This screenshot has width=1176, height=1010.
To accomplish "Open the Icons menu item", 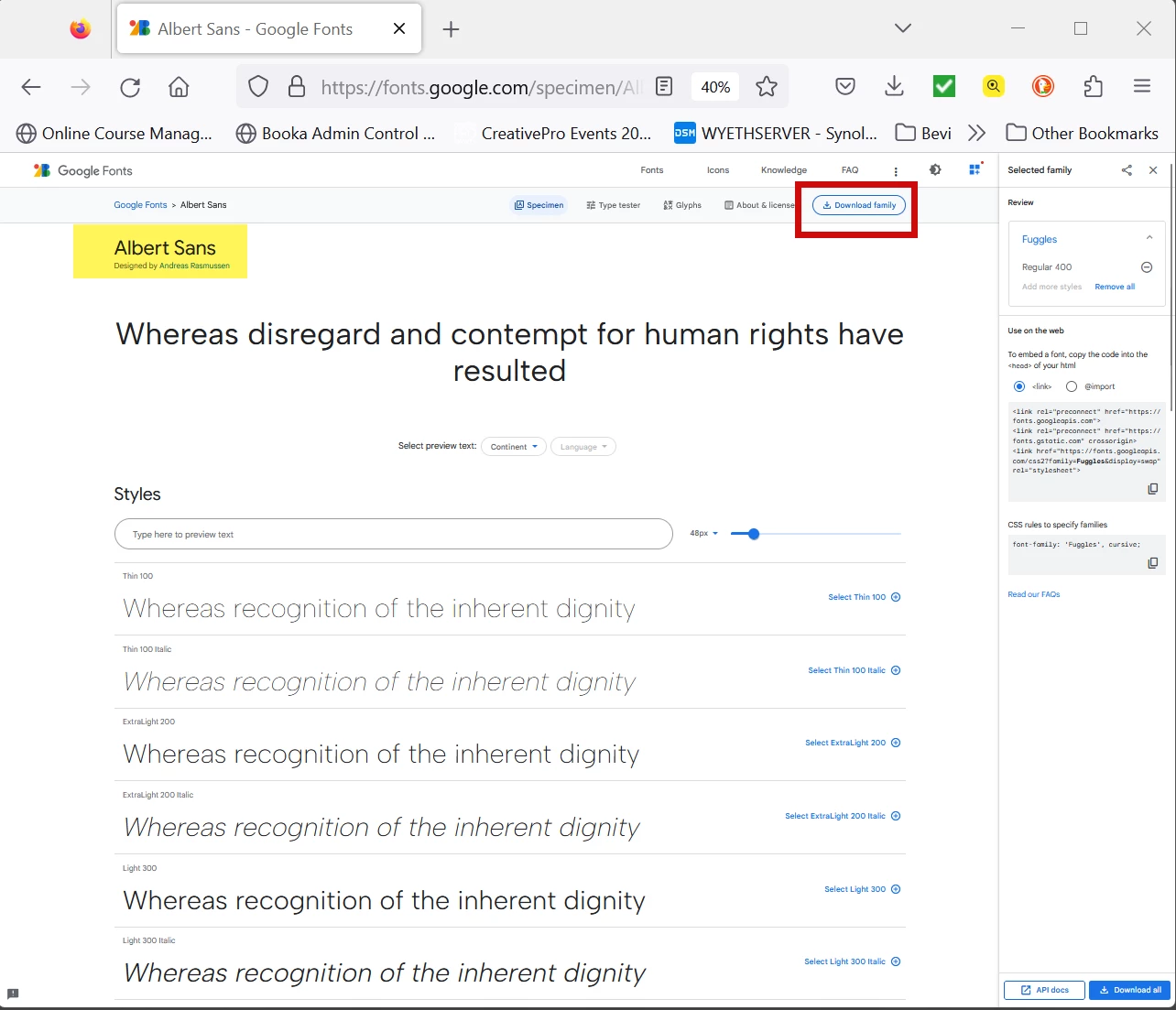I will click(x=718, y=170).
